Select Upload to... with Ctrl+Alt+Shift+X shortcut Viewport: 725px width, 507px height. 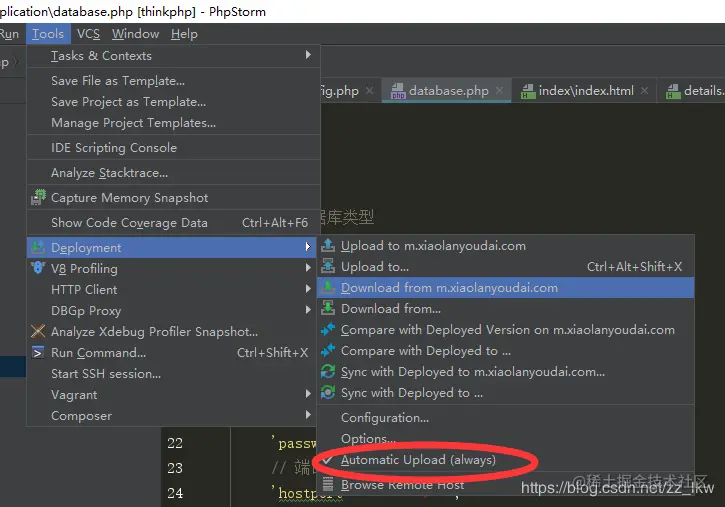click(505, 266)
